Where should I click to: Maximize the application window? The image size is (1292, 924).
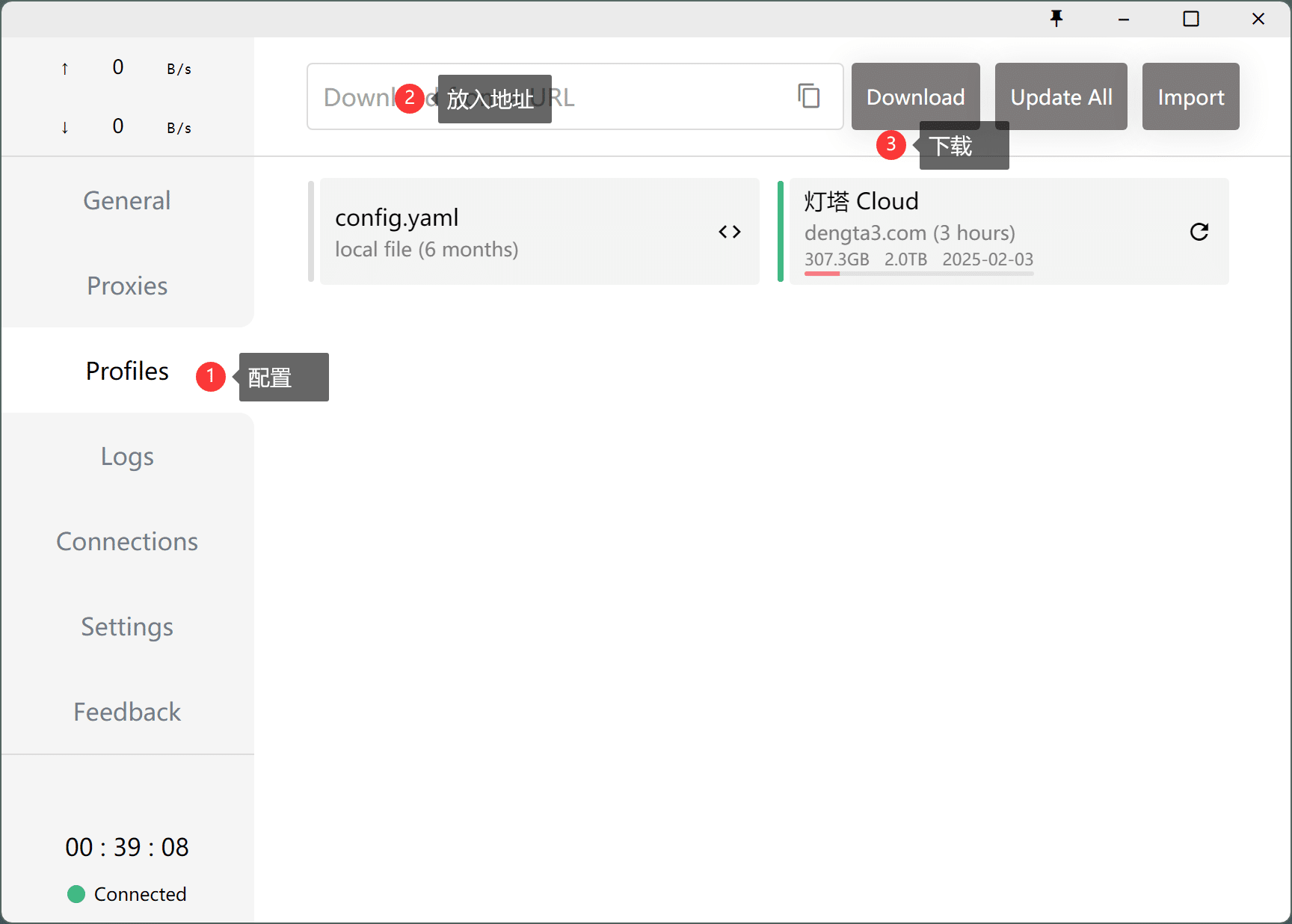[x=1191, y=19]
